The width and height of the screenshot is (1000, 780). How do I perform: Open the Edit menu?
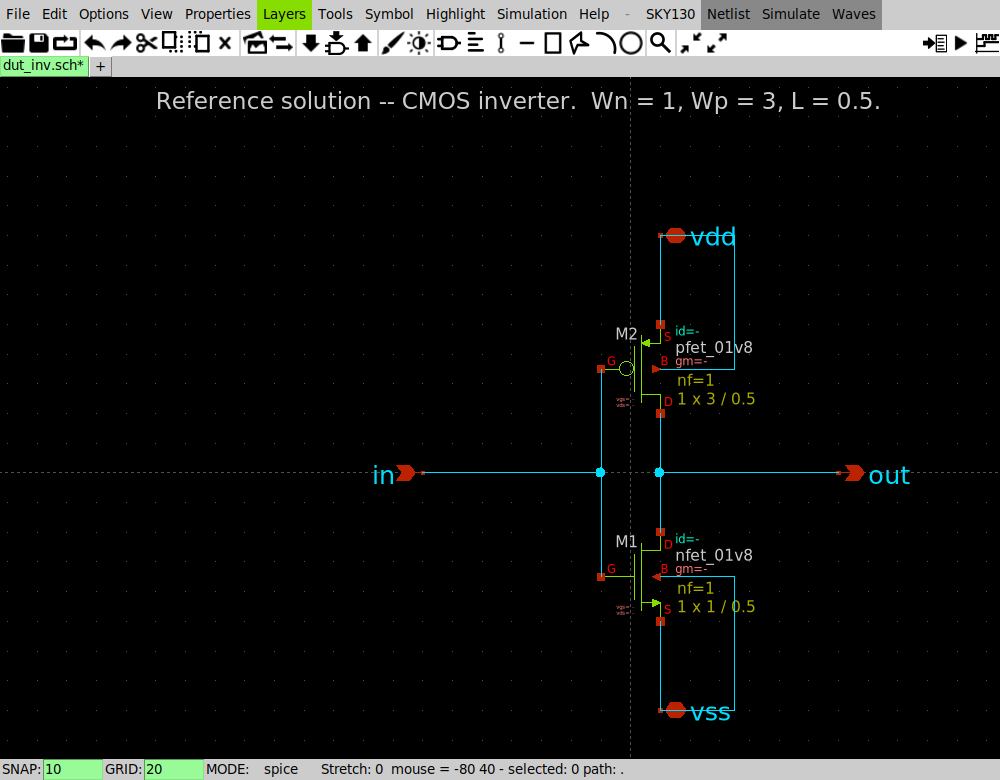coord(54,14)
